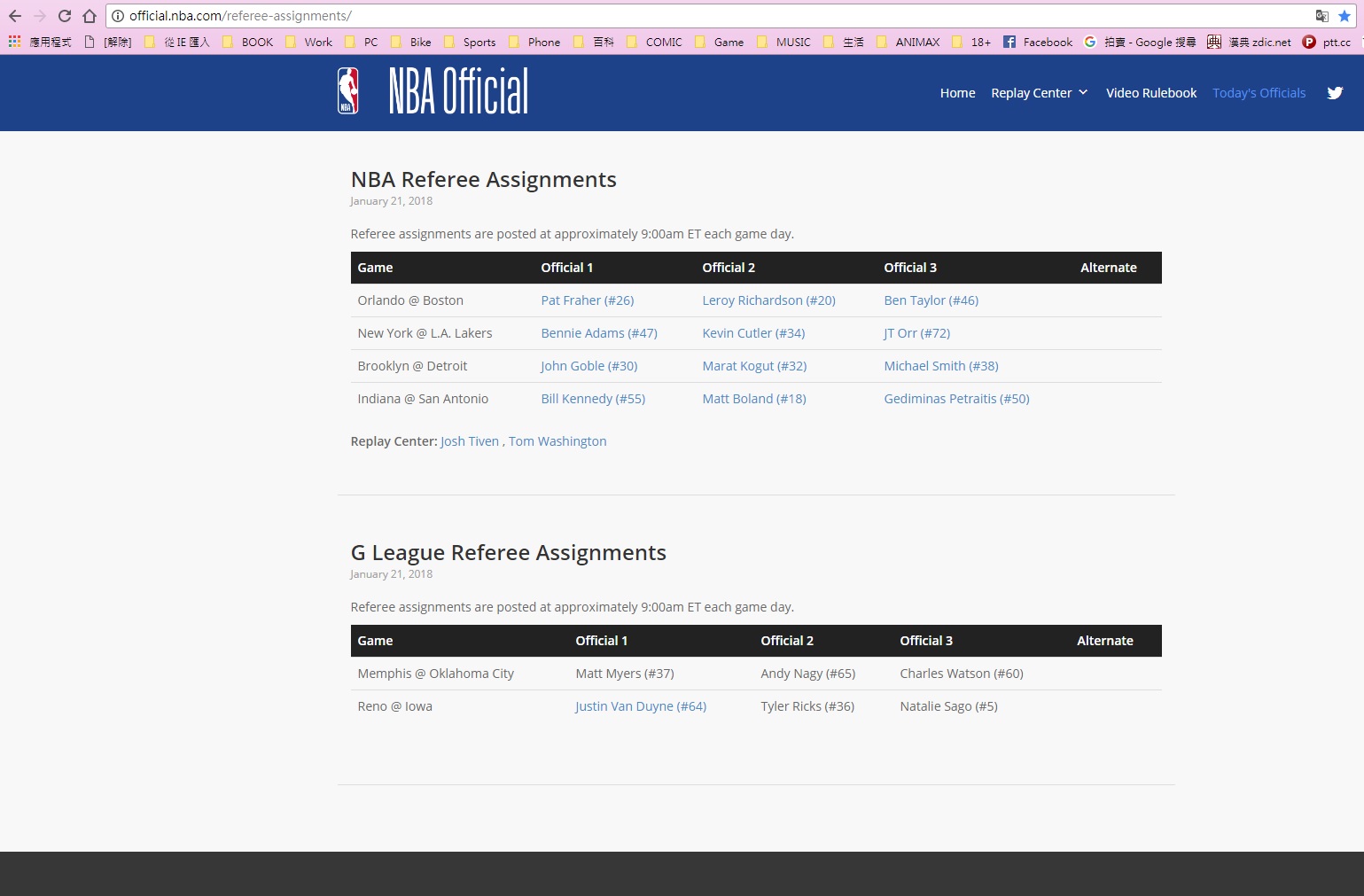This screenshot has height=896, width=1364.
Task: Reload the page with refresh icon
Action: point(65,16)
